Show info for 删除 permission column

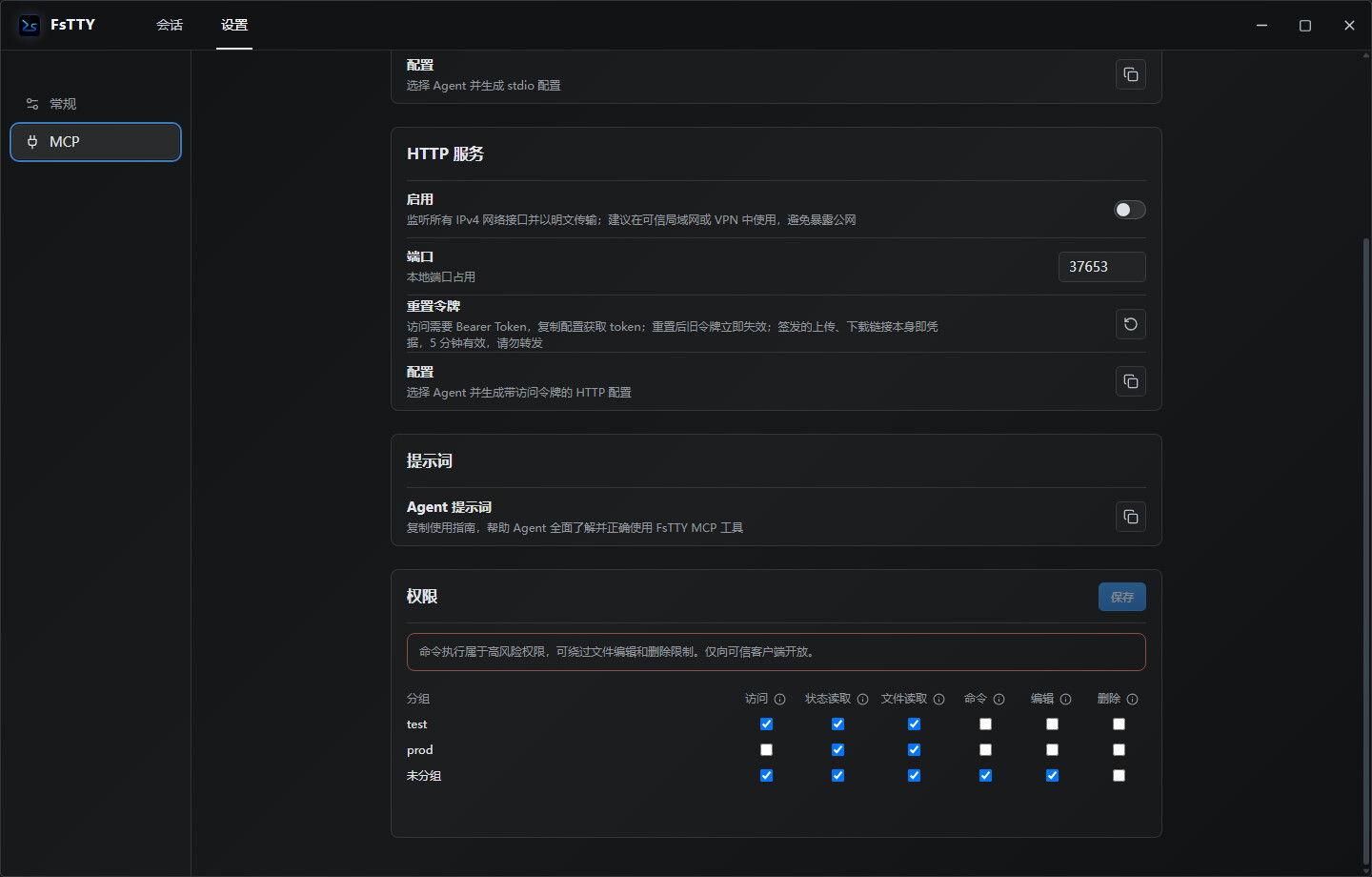tap(1133, 700)
